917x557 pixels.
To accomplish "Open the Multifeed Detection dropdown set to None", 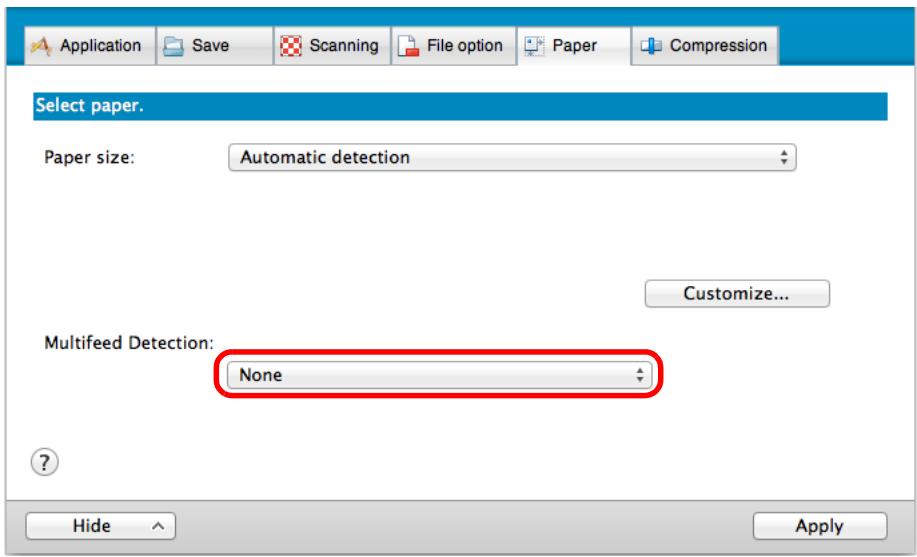I will click(439, 374).
